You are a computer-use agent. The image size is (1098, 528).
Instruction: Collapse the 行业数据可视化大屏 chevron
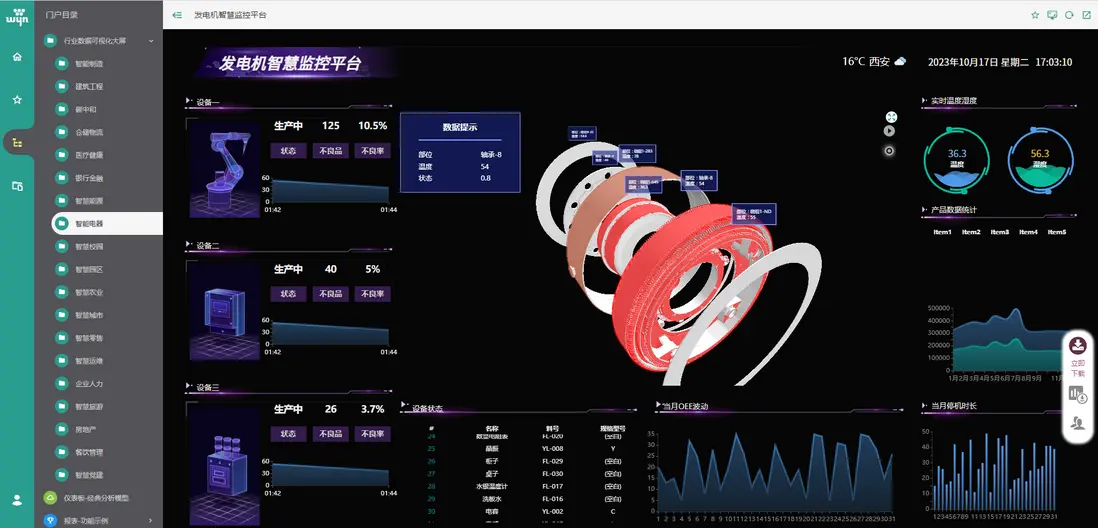(x=151, y=41)
